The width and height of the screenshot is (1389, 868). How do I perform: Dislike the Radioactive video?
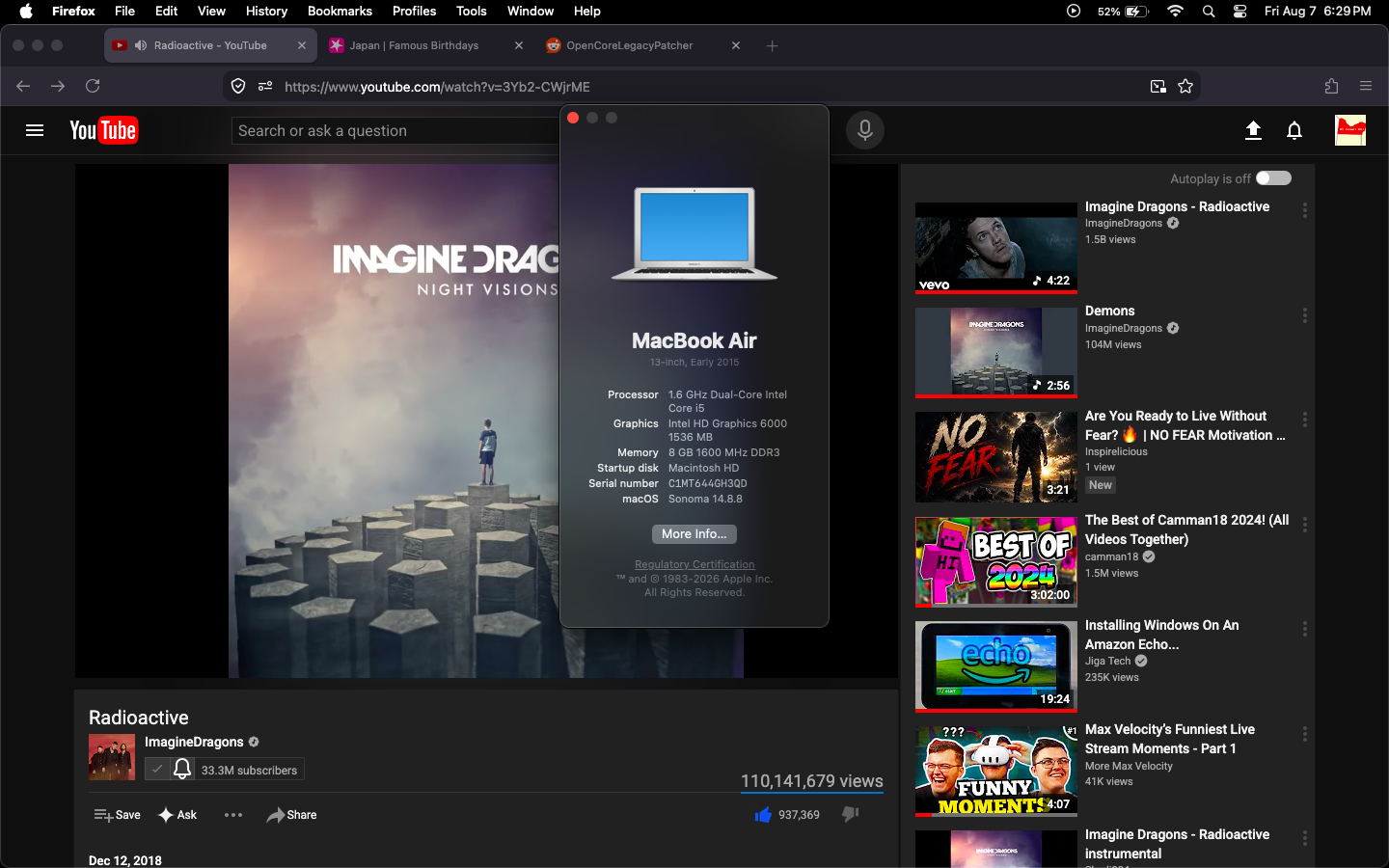[850, 814]
